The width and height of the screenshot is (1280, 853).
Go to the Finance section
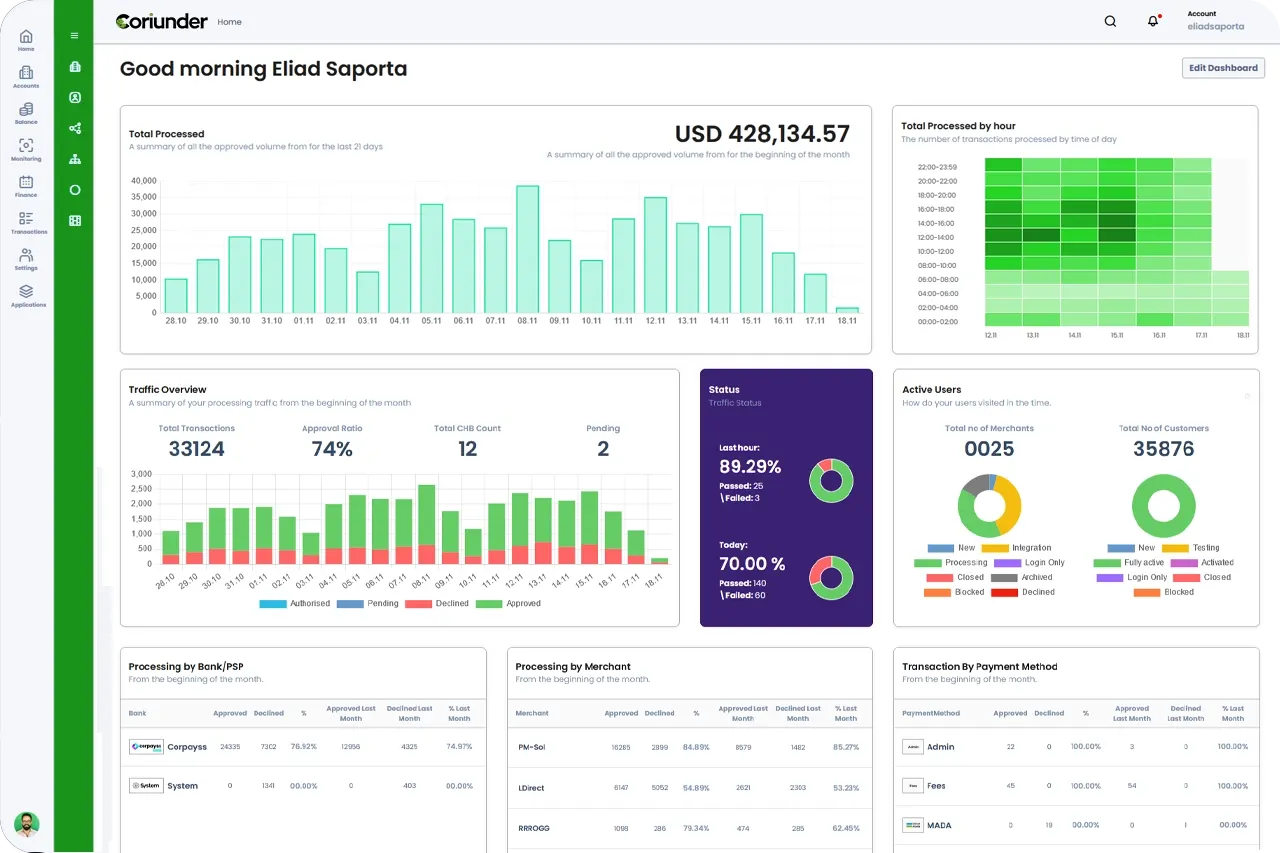(26, 186)
